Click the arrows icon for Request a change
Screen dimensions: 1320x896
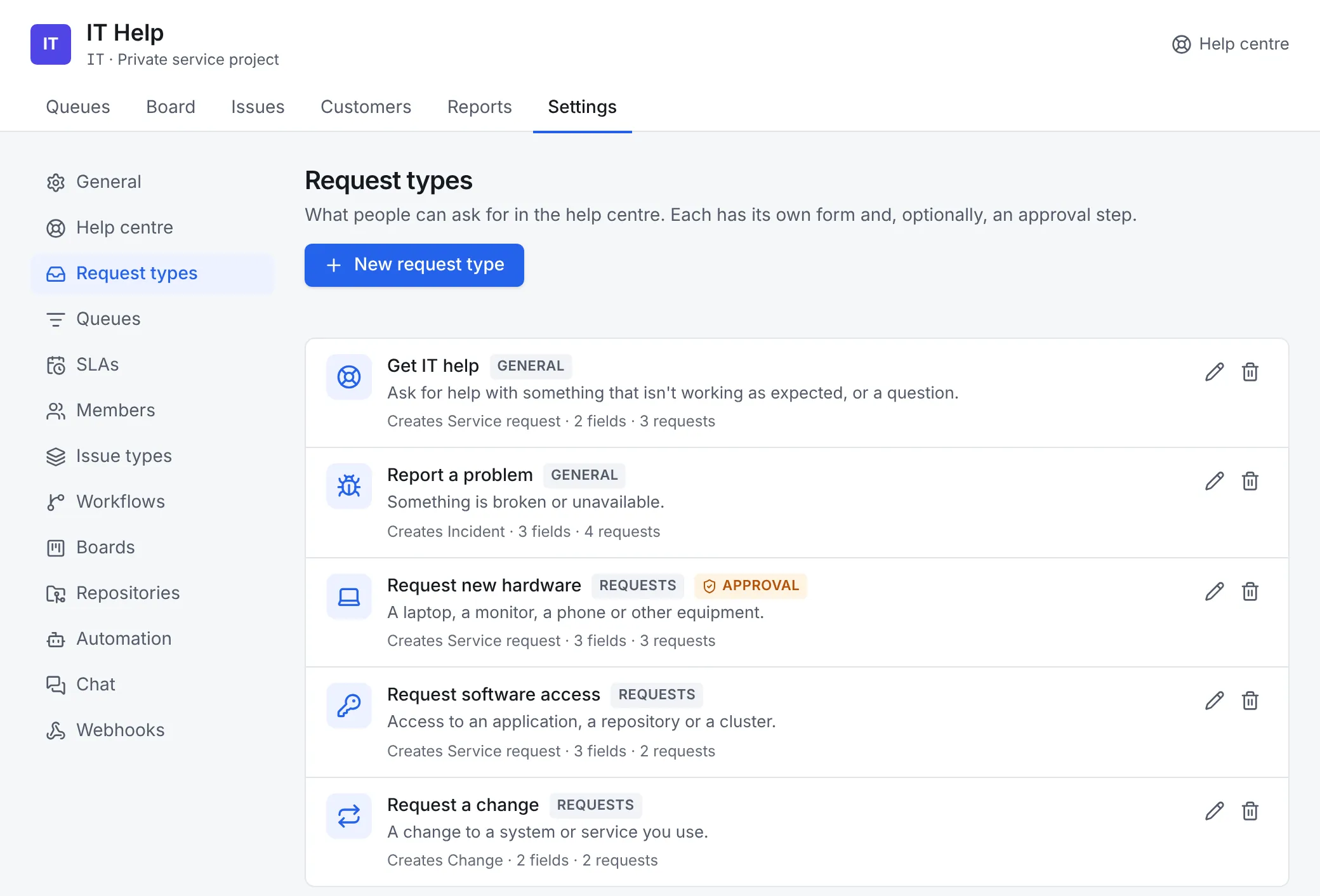(349, 816)
